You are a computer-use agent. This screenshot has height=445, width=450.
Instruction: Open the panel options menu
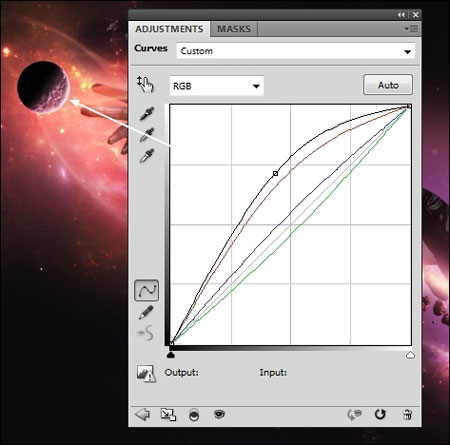411,29
